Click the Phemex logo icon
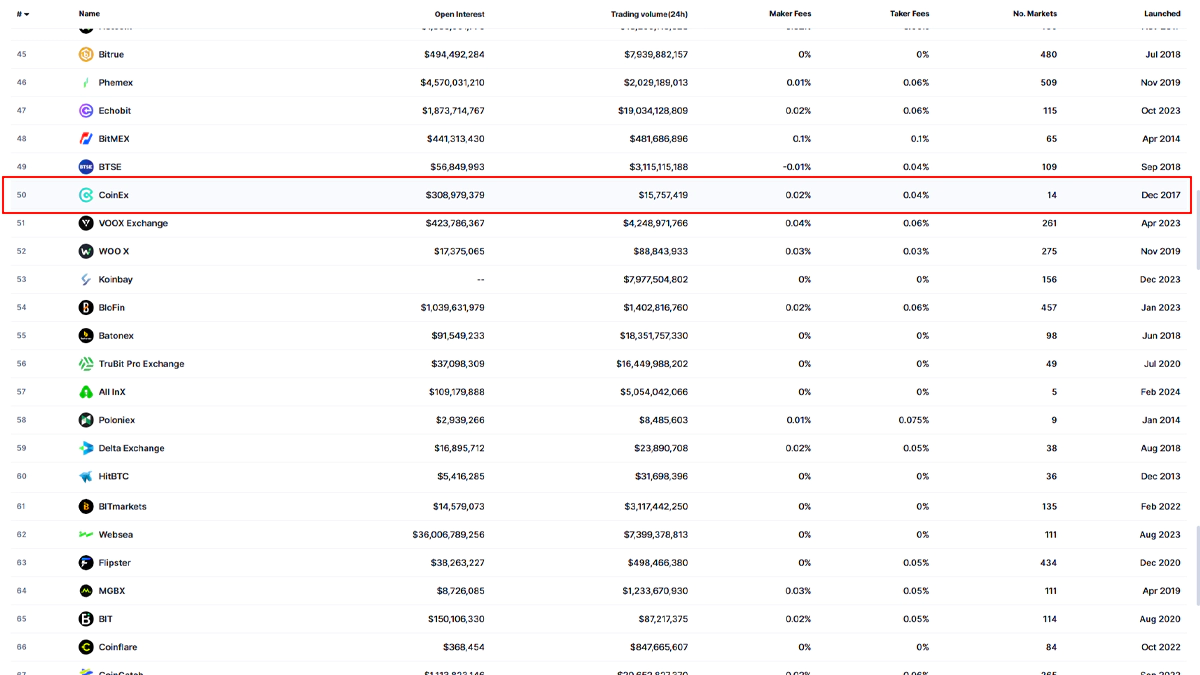1200x675 pixels. (x=86, y=82)
